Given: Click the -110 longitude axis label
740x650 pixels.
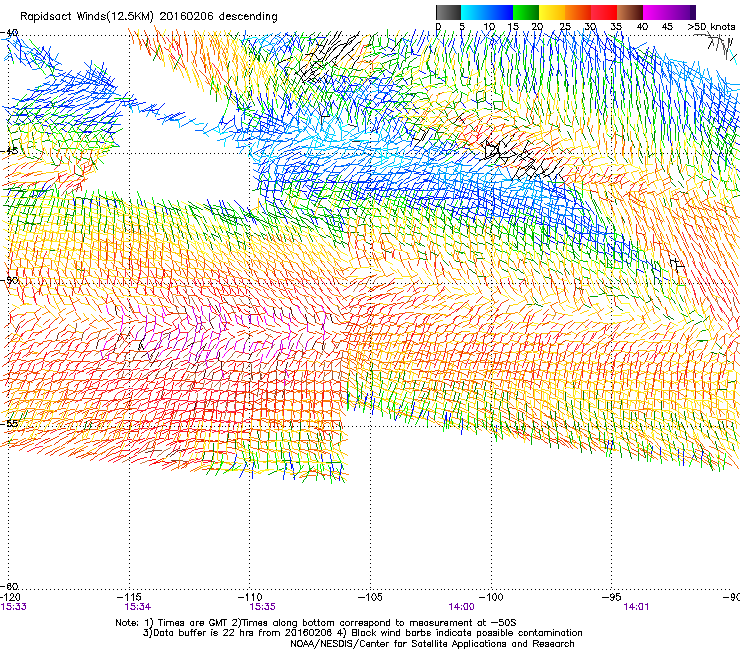Looking at the screenshot, I should [x=250, y=598].
